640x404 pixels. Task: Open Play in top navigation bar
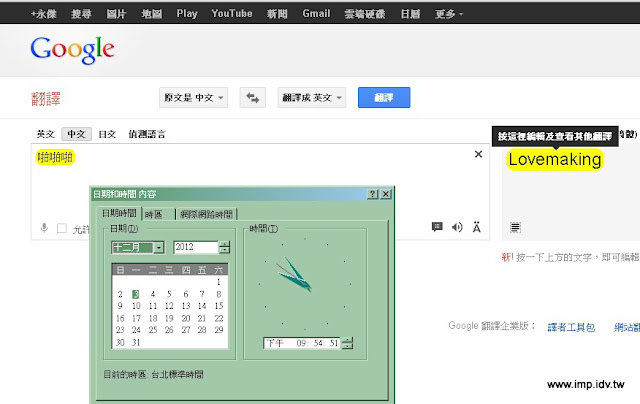(x=187, y=14)
